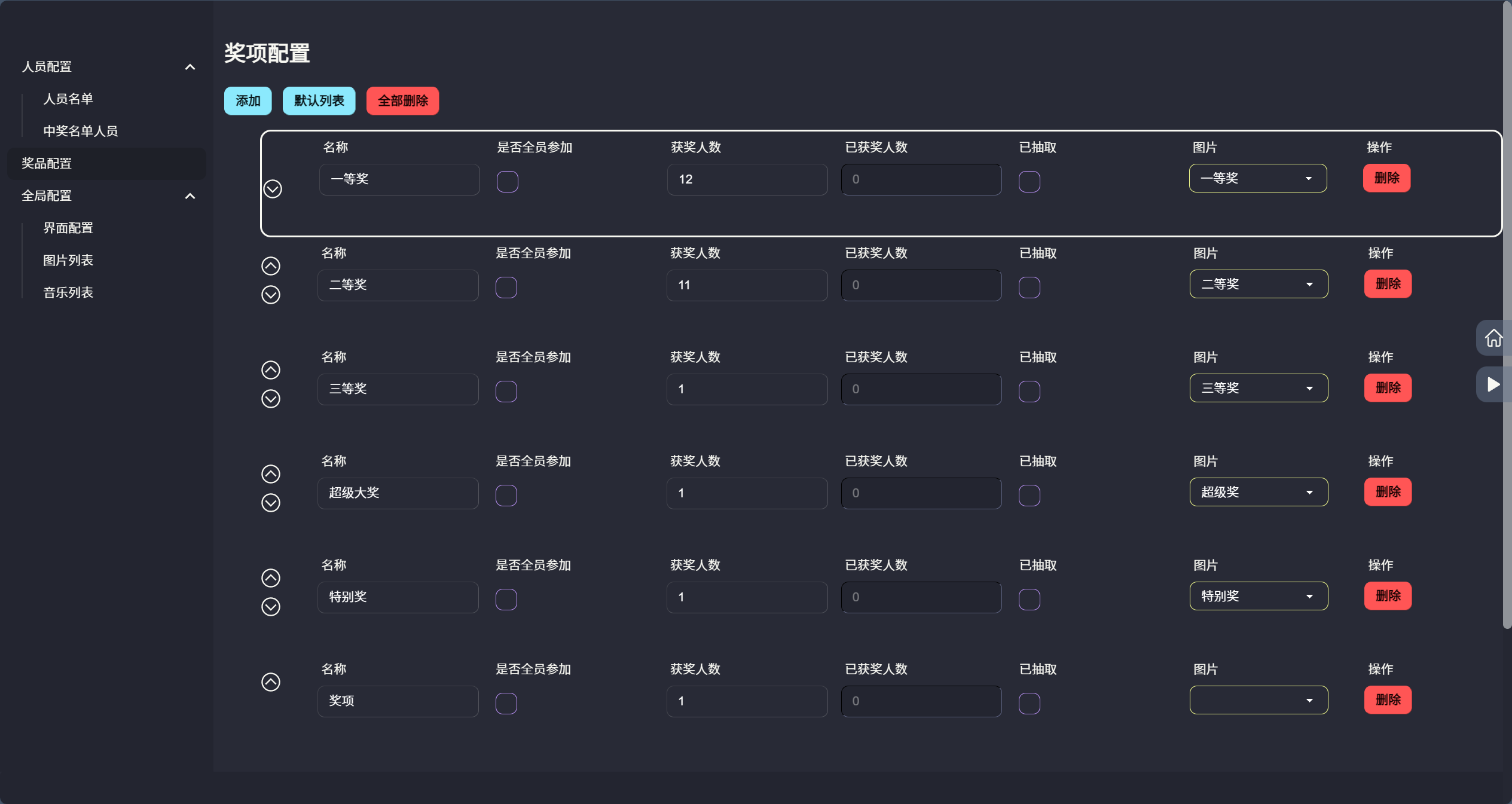Viewport: 1512px width, 804px height.
Task: Toggle 已抽取 checkbox for 二等奖
Action: (1029, 288)
